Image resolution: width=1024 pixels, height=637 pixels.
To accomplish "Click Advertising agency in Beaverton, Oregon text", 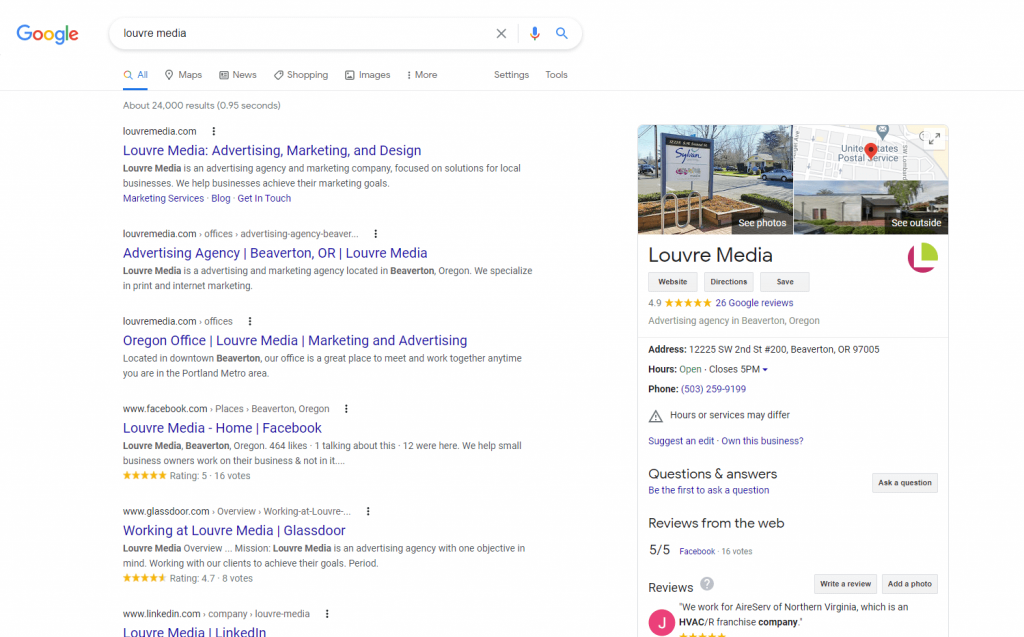I will pos(733,321).
